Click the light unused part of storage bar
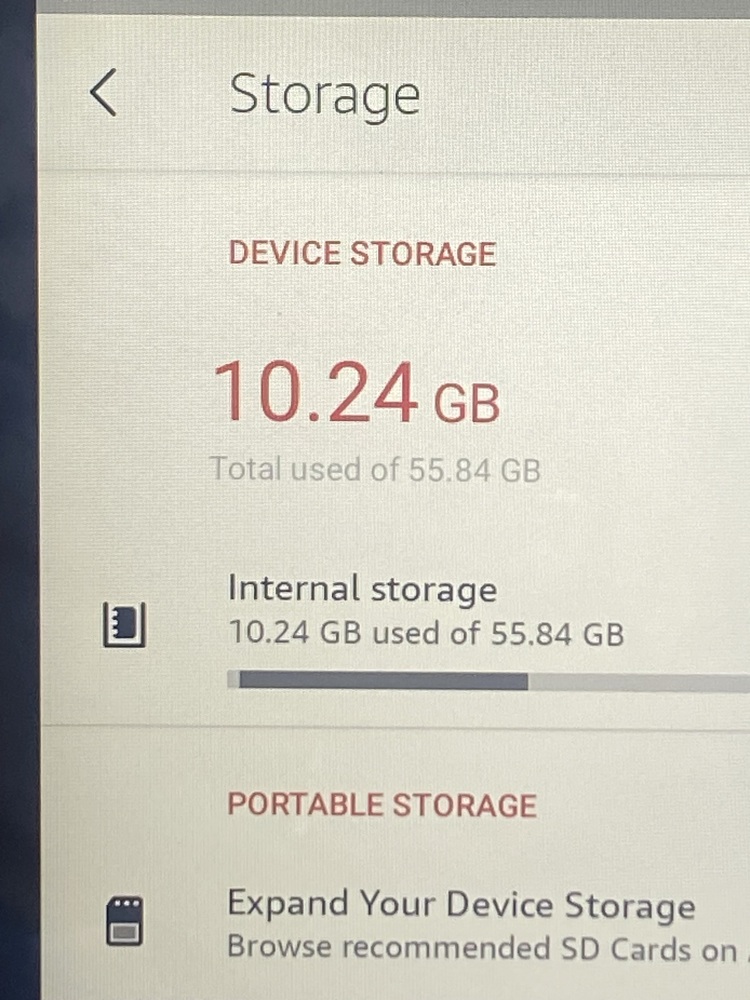Screen dimensions: 750x1000 pos(639,682)
